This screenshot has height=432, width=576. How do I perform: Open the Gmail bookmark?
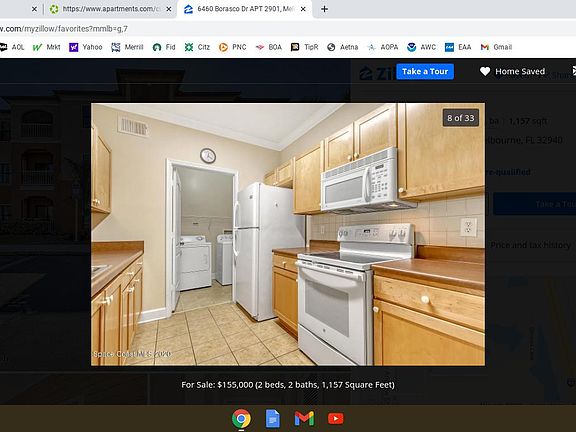(496, 47)
